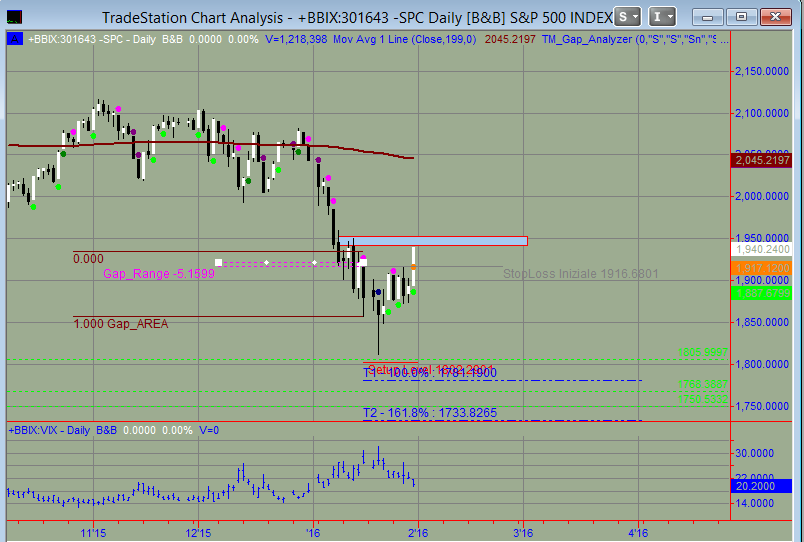Click the 'T2 - 161.8% : 1733.8265' target label
The height and width of the screenshot is (542, 804).
click(430, 413)
